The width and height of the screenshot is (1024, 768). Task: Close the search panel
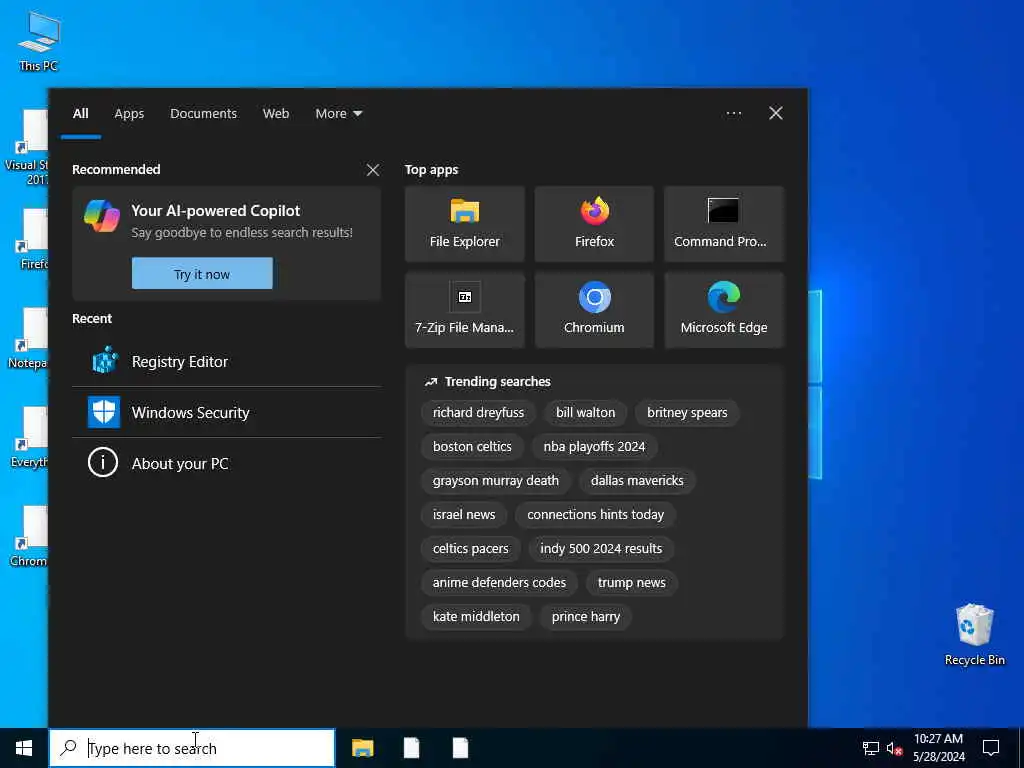776,113
